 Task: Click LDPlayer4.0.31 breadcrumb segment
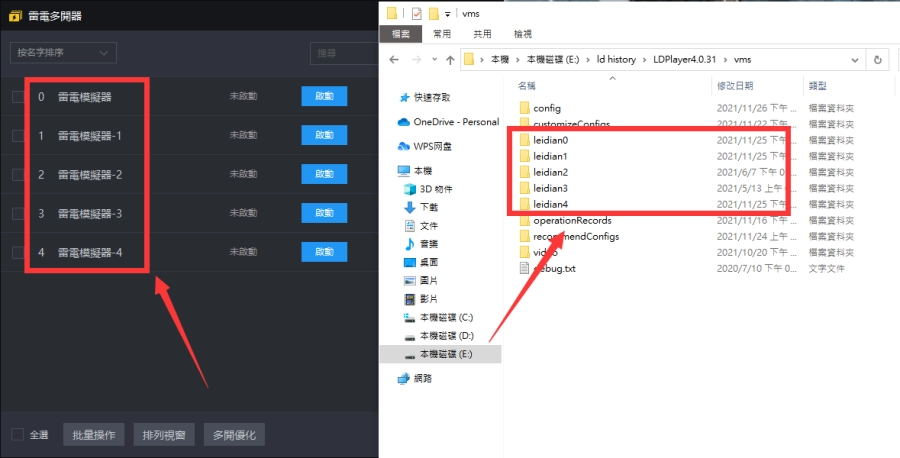point(685,60)
